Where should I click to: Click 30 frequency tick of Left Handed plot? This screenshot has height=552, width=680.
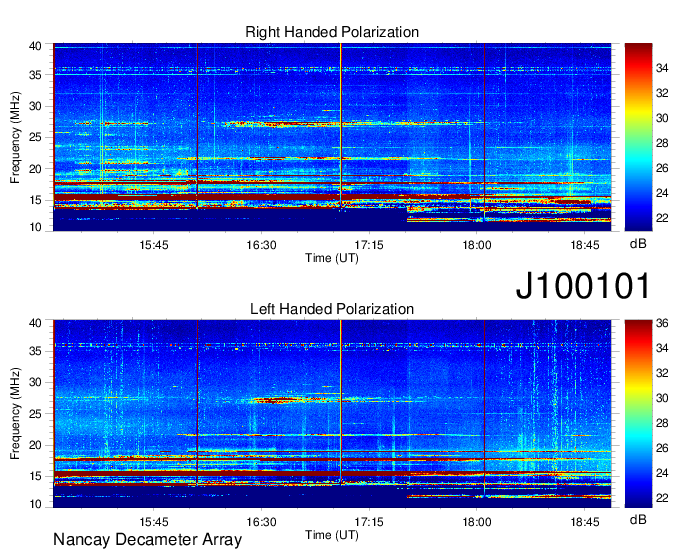35,382
